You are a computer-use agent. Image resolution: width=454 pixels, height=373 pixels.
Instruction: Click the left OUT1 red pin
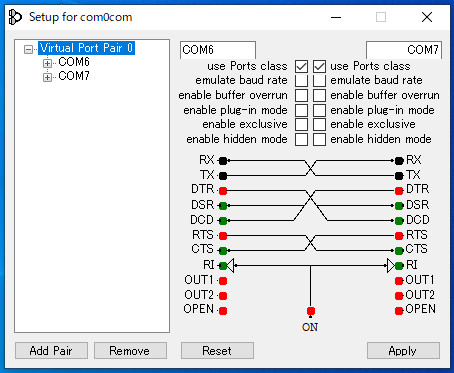223,281
